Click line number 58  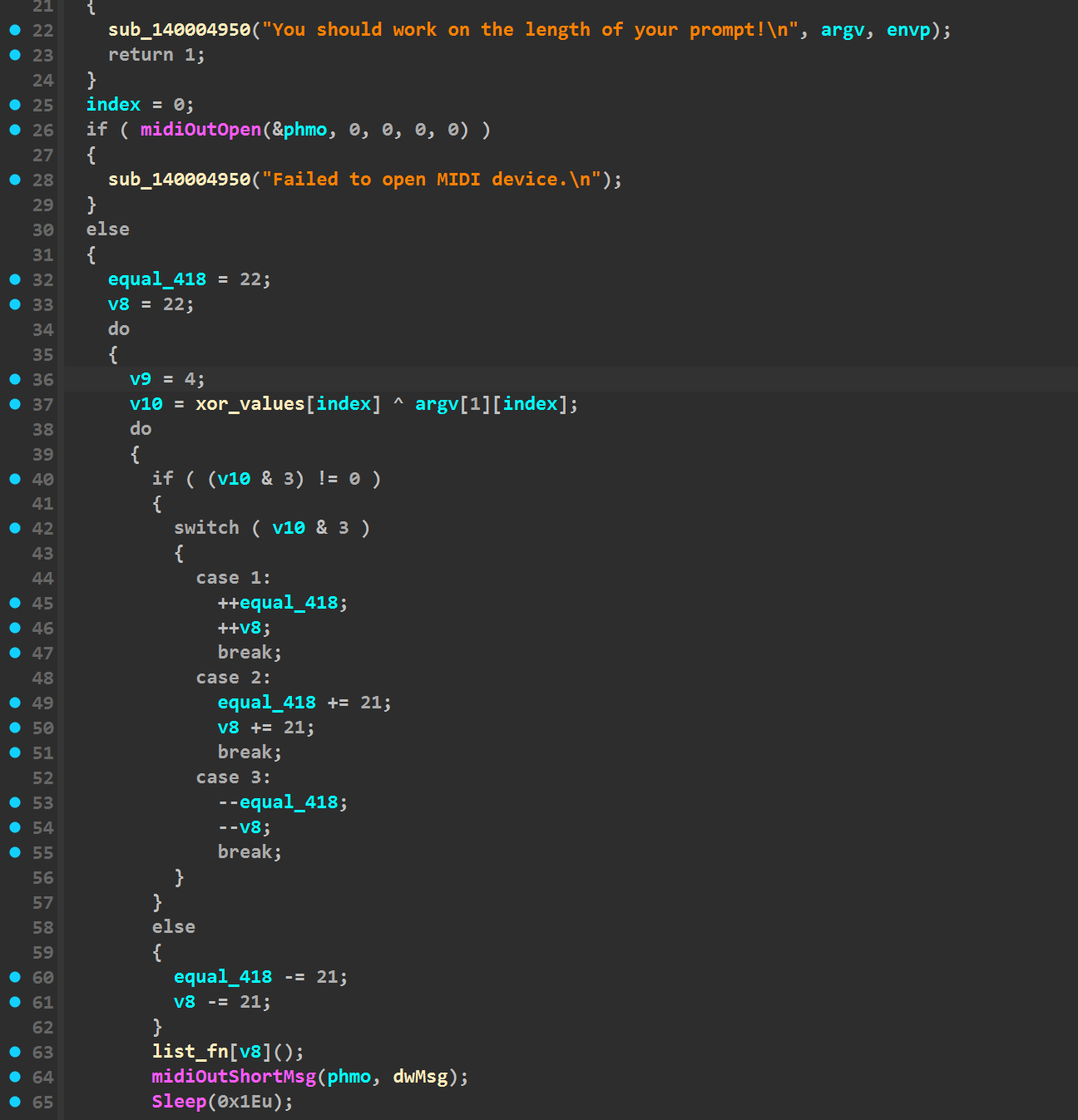pos(42,927)
